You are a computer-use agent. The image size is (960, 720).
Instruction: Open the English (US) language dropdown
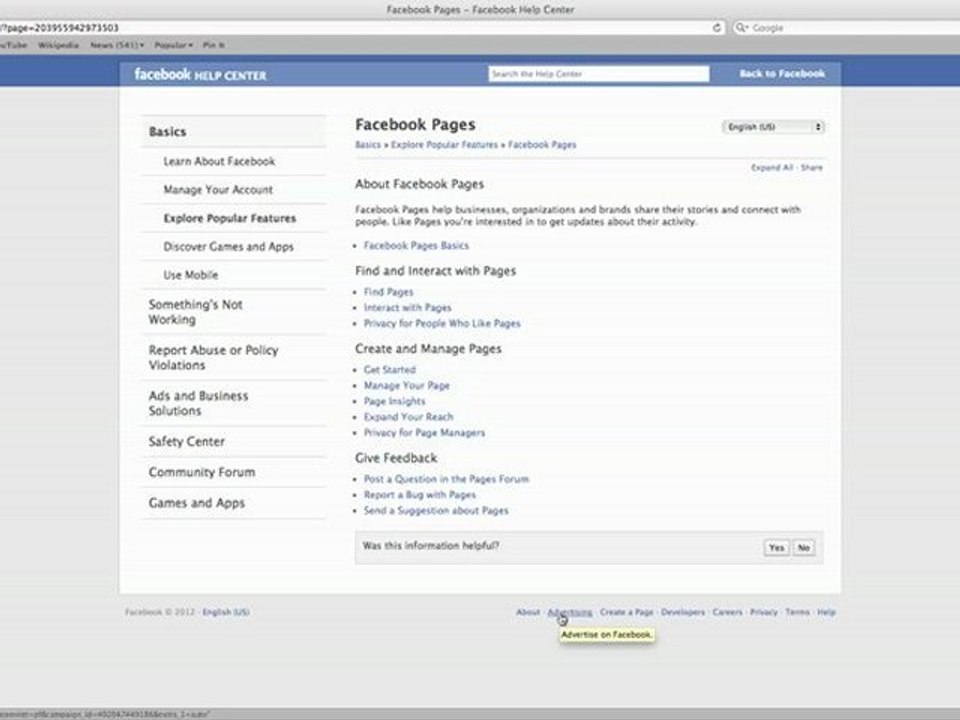pos(774,127)
